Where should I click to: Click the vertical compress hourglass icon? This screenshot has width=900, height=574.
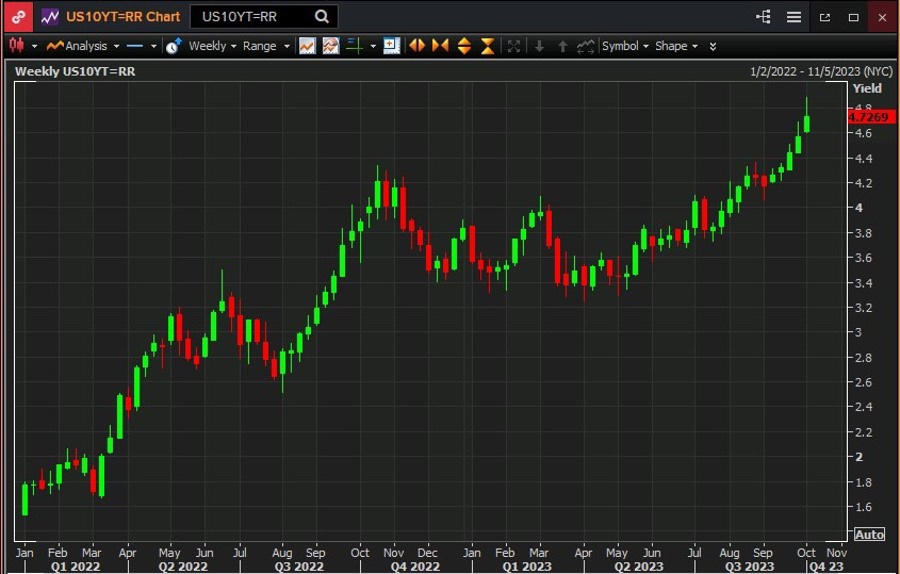coord(487,46)
